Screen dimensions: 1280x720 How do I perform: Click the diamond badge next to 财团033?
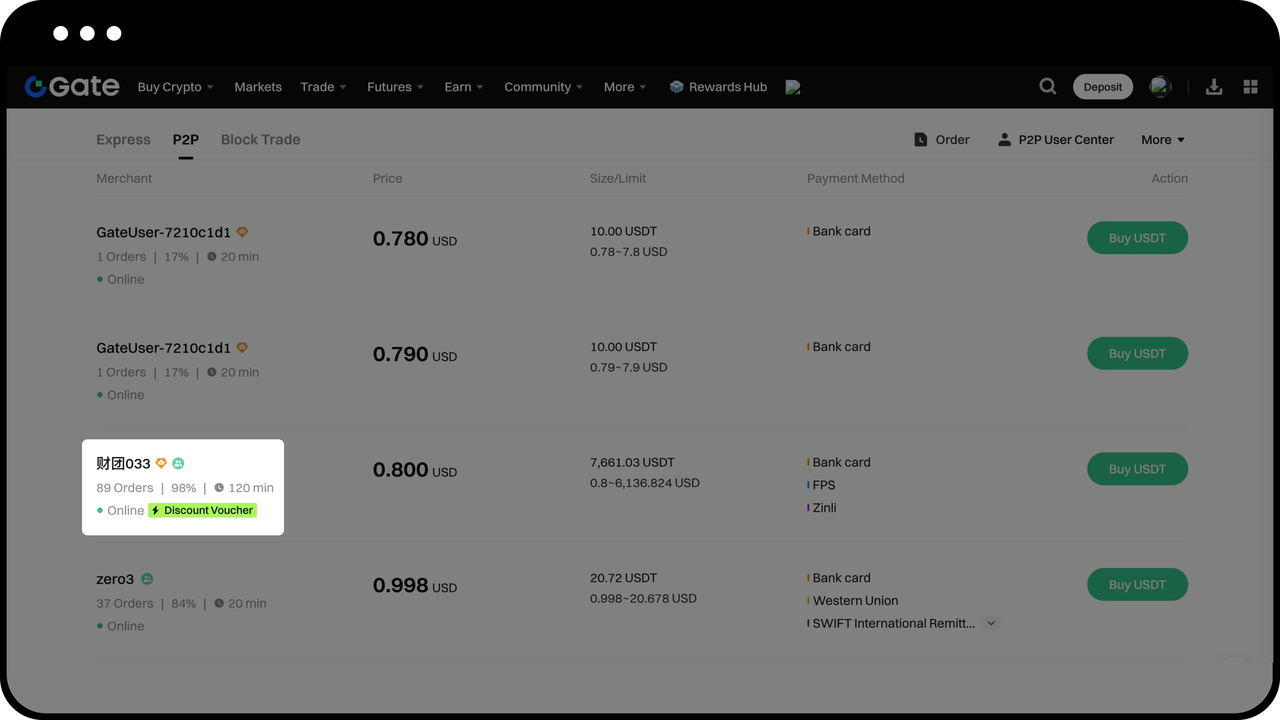(161, 463)
